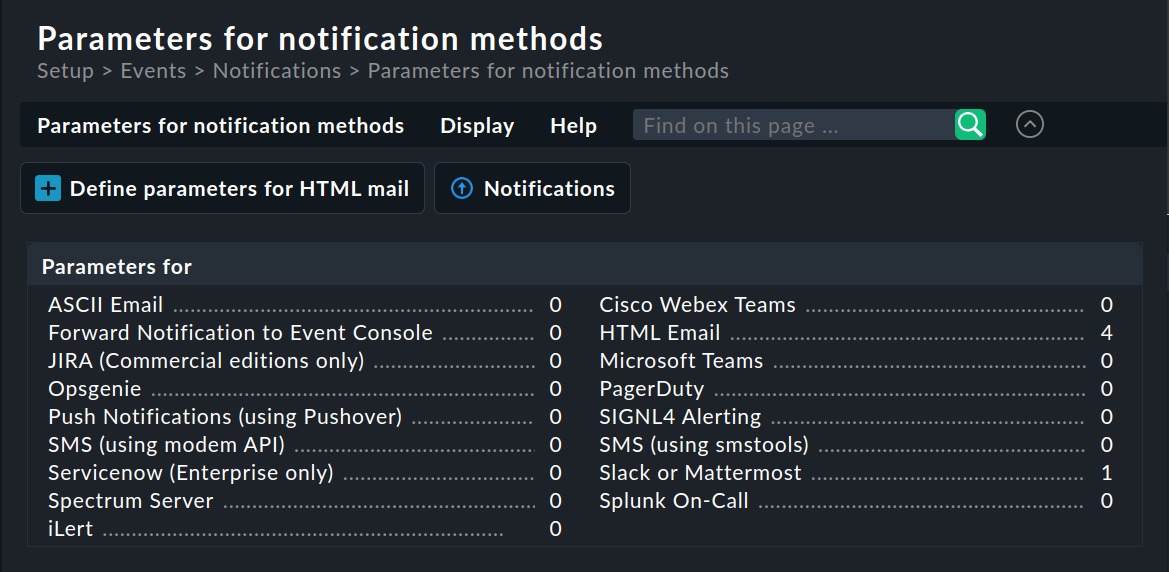Click the HTML Email count 4

pos(1106,333)
